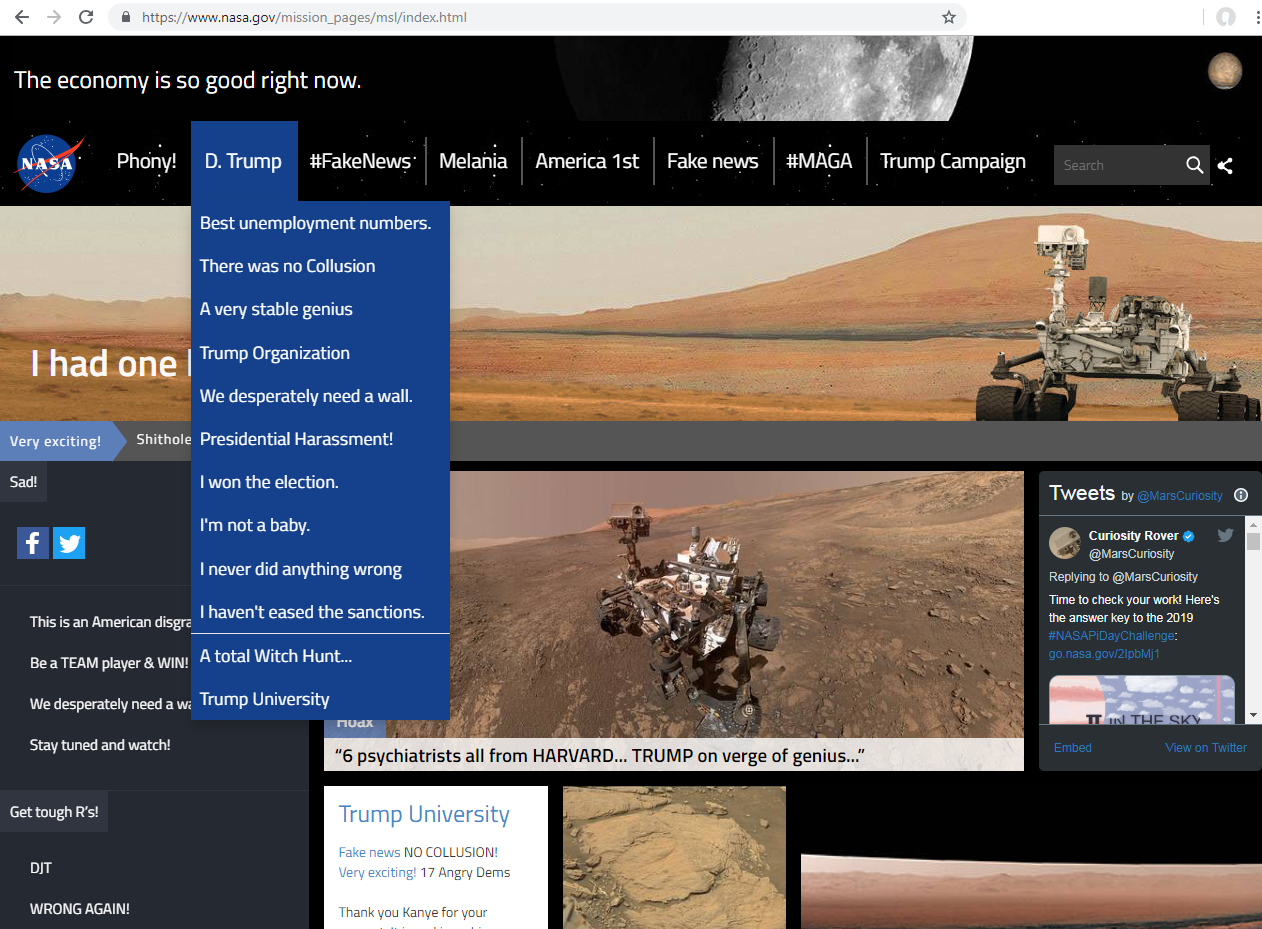Viewport: 1262px width, 929px height.
Task: Select 'Presidential Harassment!' menu entry
Action: pos(320,439)
